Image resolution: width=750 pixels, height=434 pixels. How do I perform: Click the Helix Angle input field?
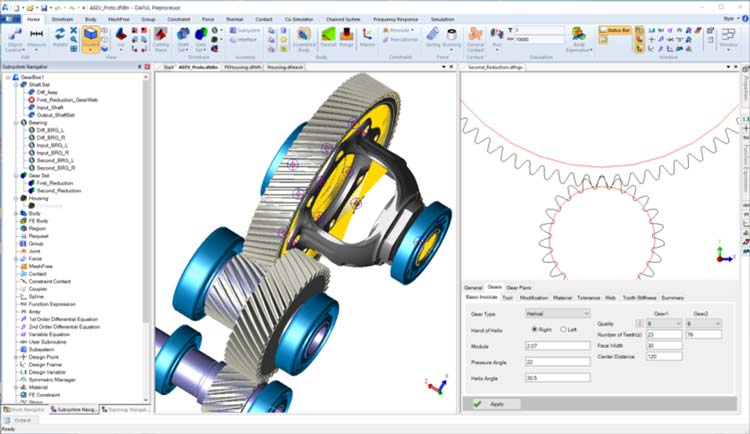tap(557, 378)
